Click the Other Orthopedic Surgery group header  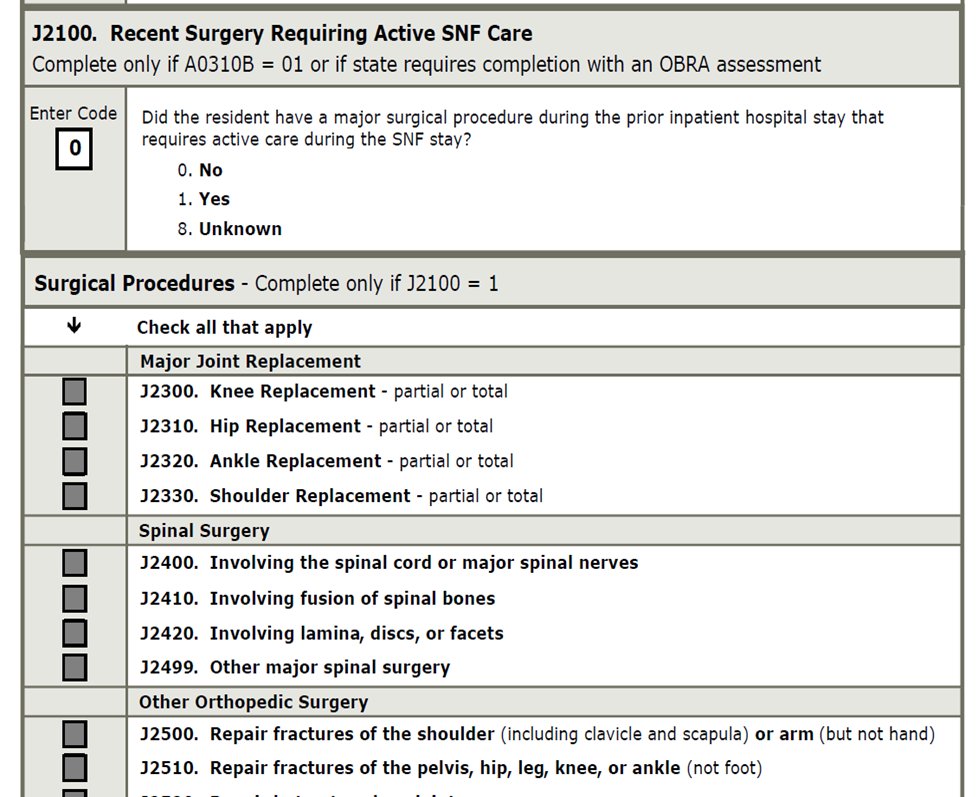pos(253,702)
